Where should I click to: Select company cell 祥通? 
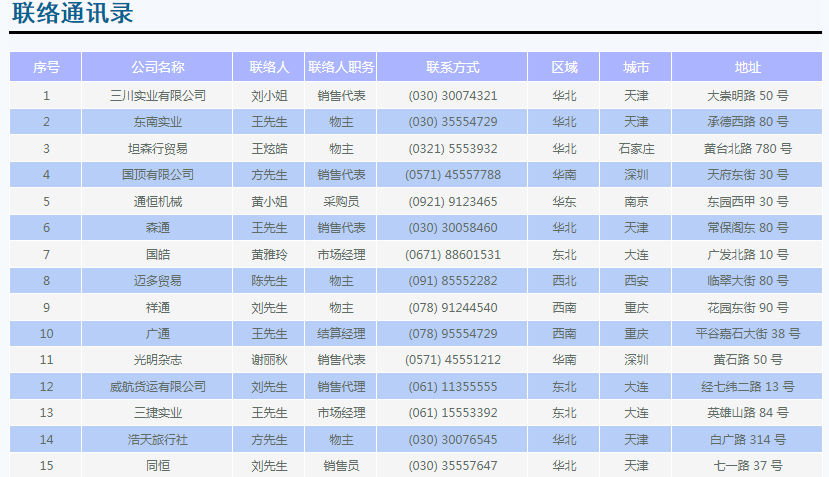(x=157, y=307)
